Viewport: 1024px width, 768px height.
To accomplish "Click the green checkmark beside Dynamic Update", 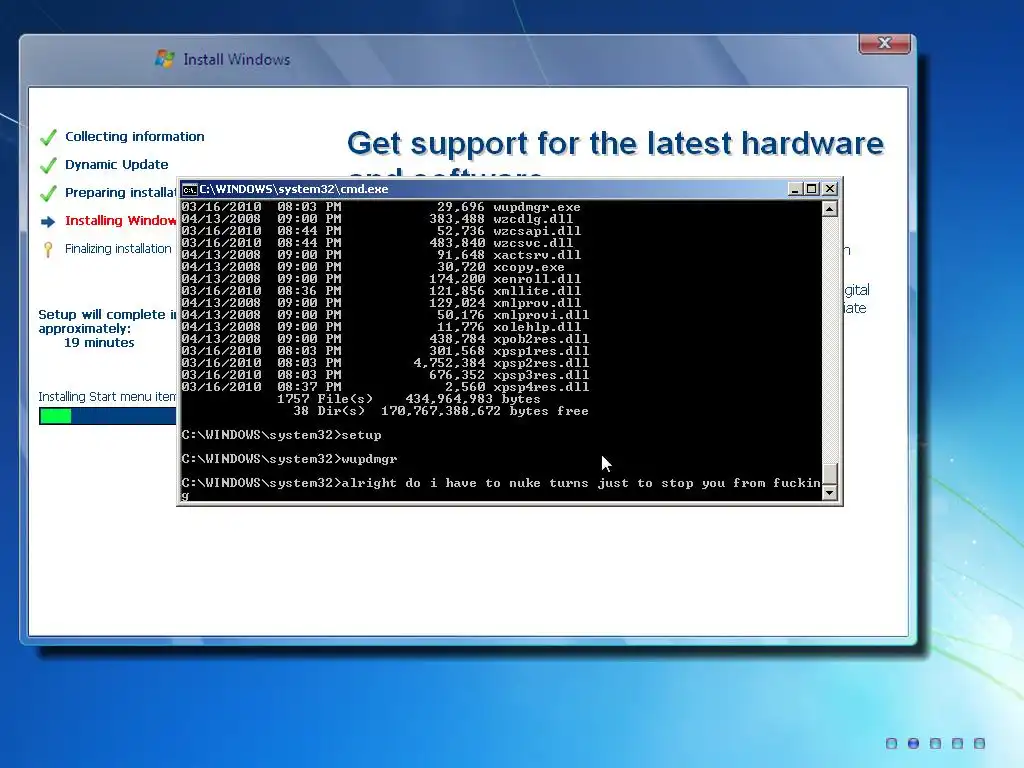I will tap(48, 165).
